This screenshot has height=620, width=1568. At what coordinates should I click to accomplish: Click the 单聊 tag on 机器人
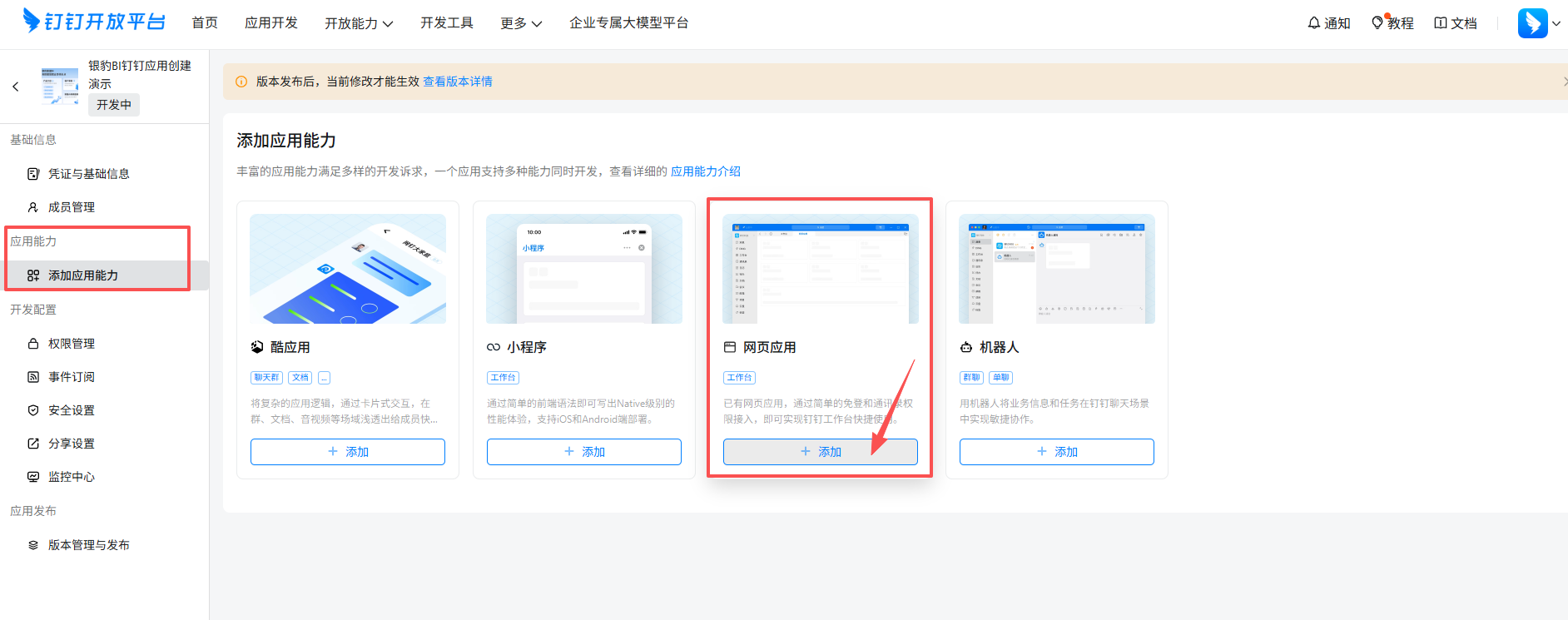pos(1001,378)
